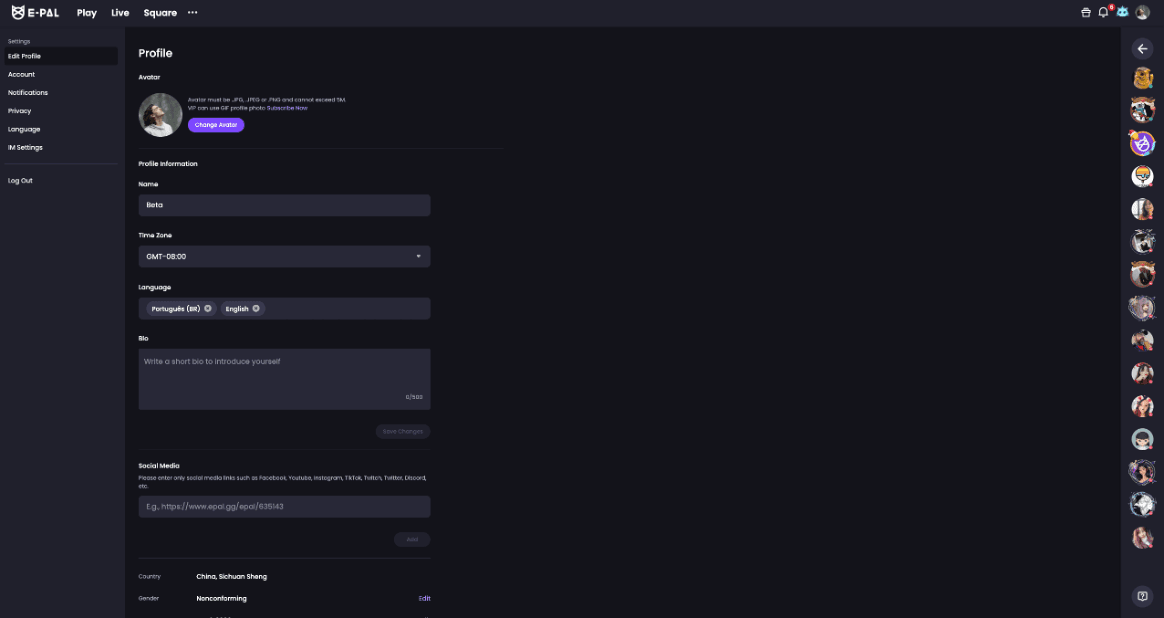Switch to the Live page
1164x618 pixels.
coord(120,13)
